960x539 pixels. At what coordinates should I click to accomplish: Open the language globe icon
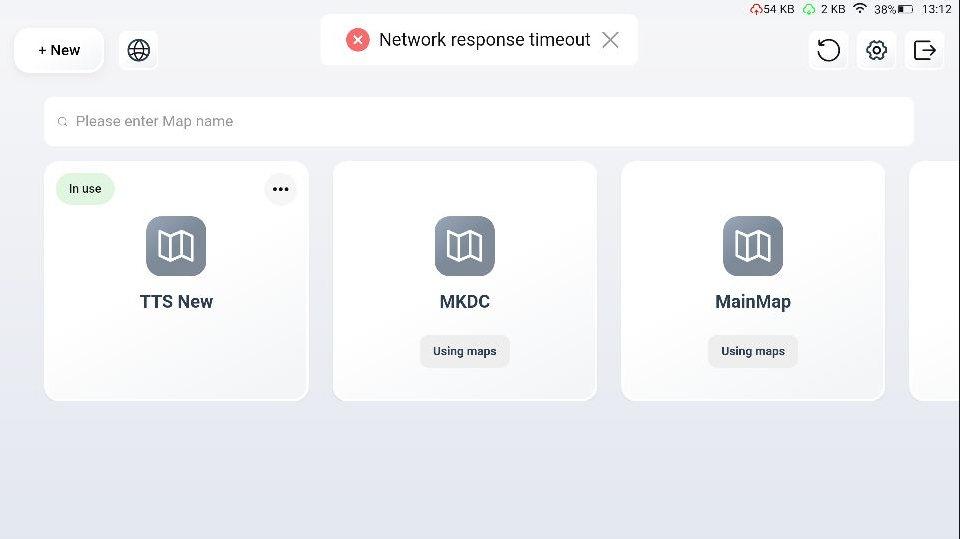[139, 50]
